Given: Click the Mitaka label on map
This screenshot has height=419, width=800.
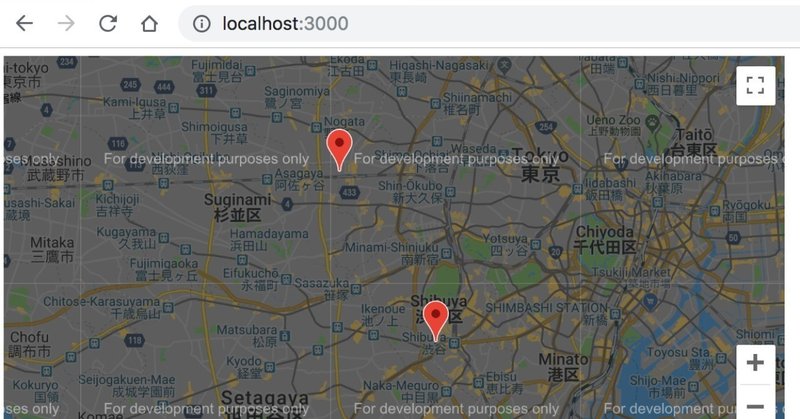Looking at the screenshot, I should click(52, 249).
